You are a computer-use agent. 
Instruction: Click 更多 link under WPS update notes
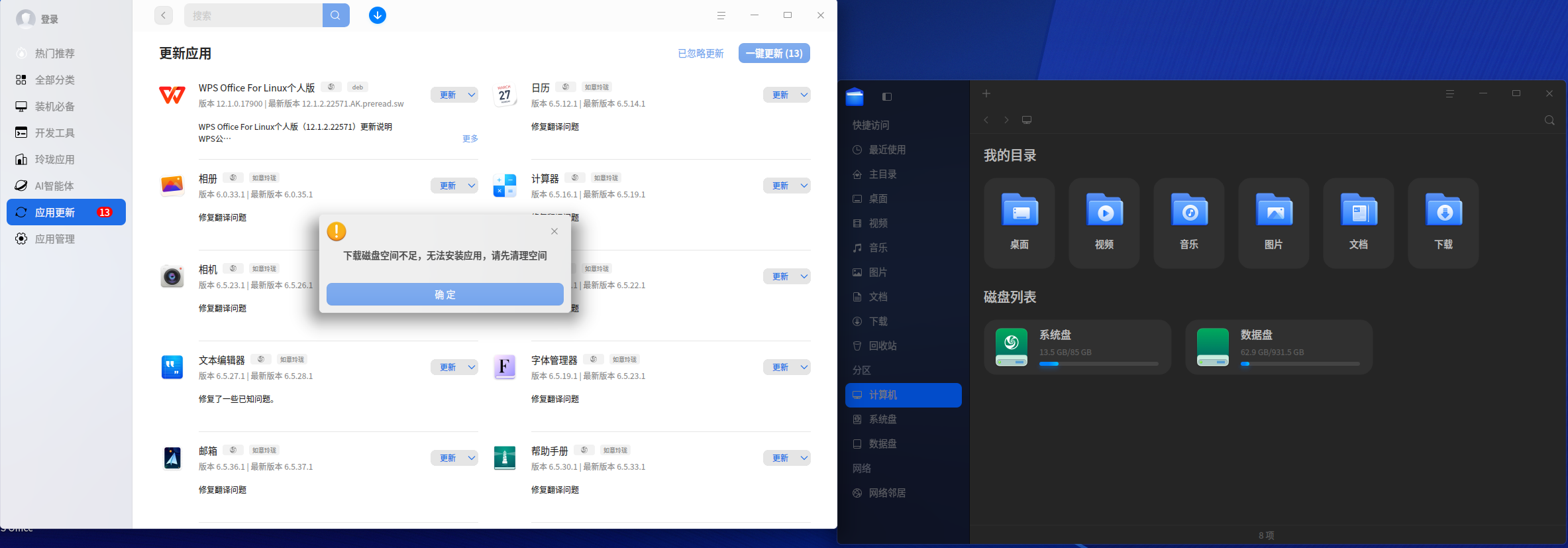(470, 138)
